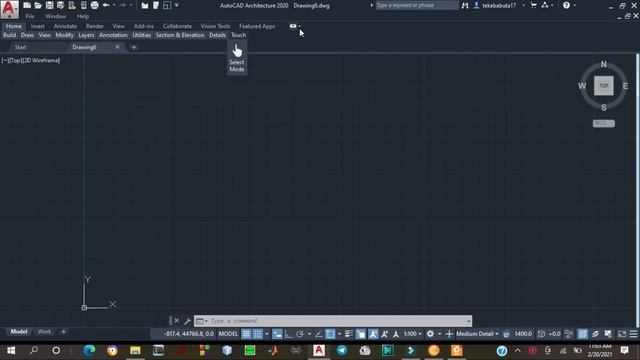Image resolution: width=640 pixels, height=360 pixels.
Task: Open the Modify ribbon panel
Action: coord(64,35)
